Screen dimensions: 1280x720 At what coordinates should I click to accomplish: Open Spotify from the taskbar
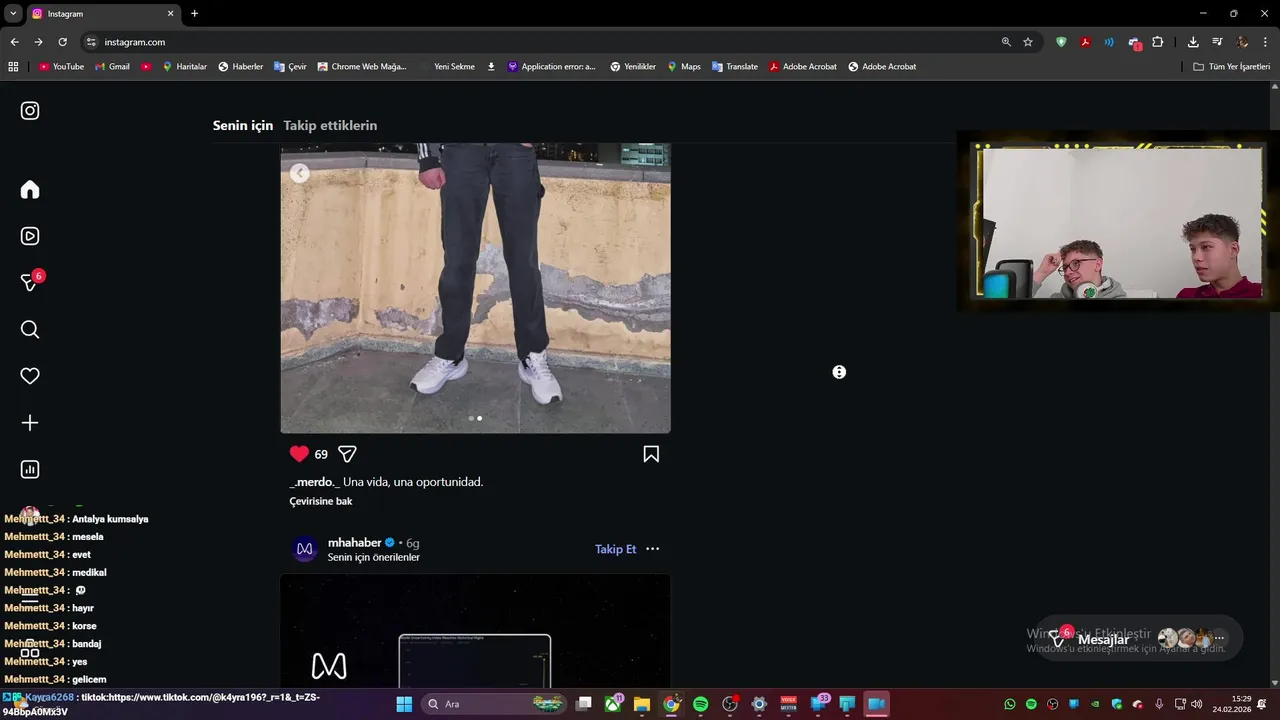click(700, 704)
